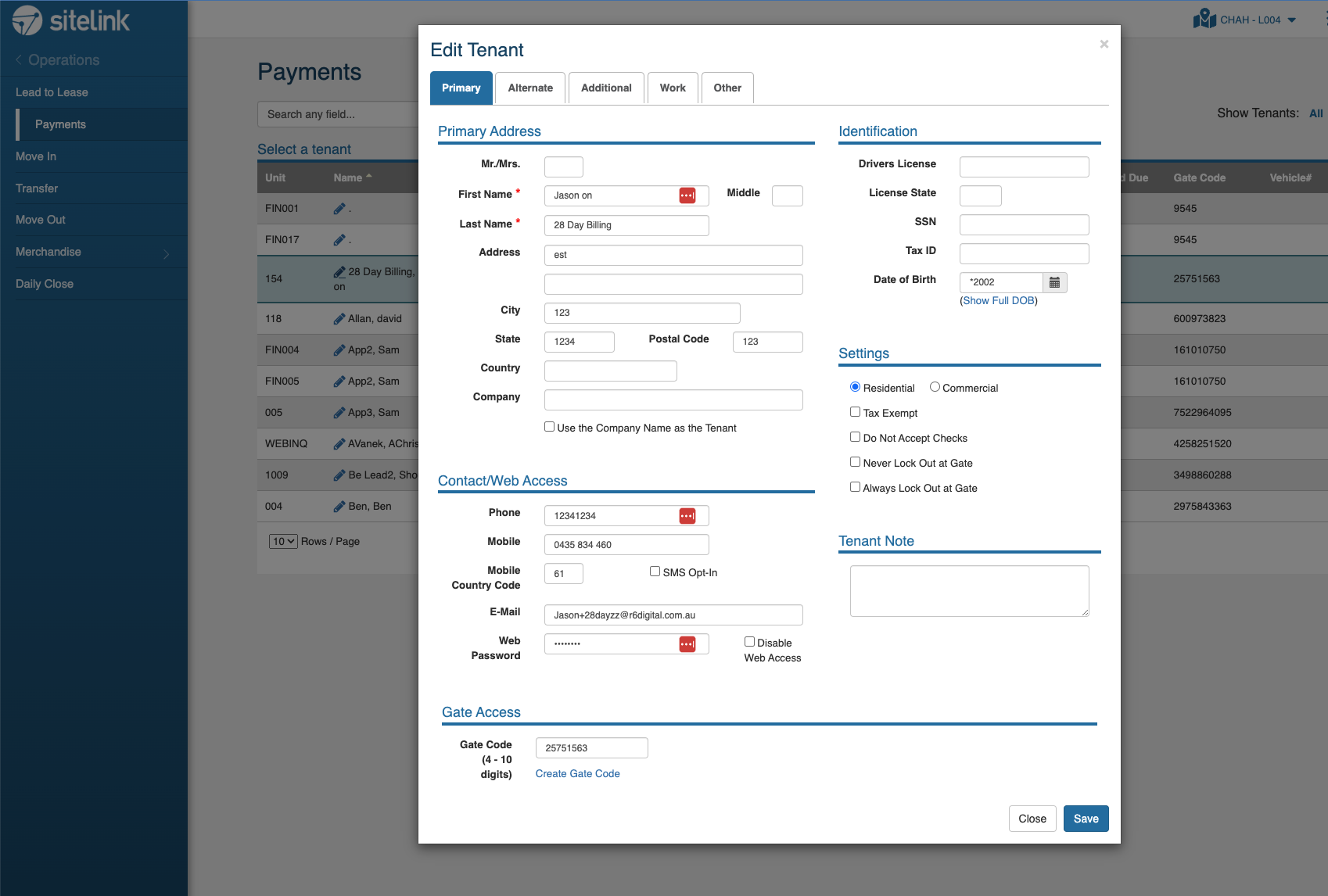Click the sitelink logo icon

tap(27, 20)
